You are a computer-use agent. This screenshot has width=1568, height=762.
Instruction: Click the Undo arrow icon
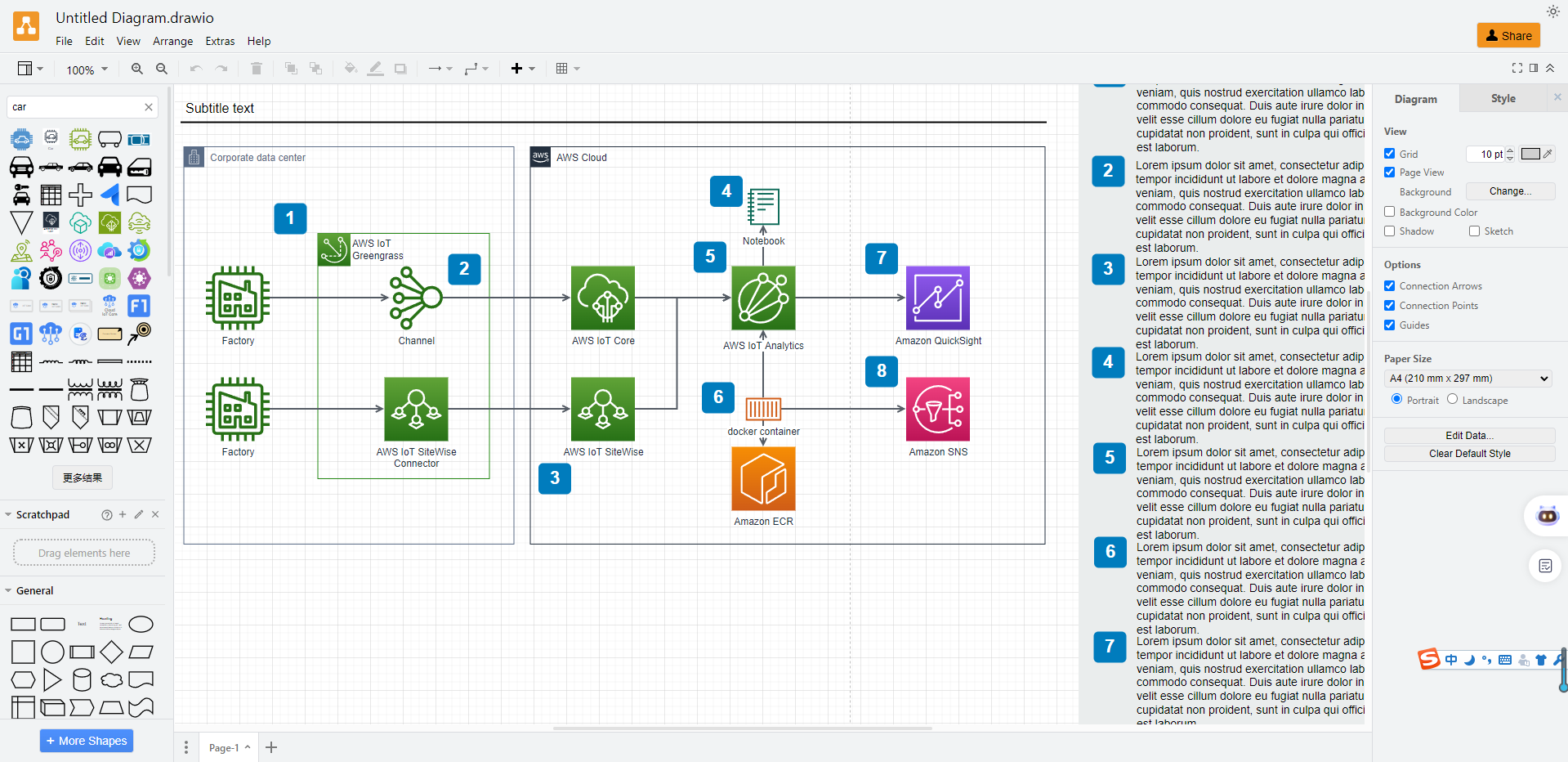click(x=196, y=69)
